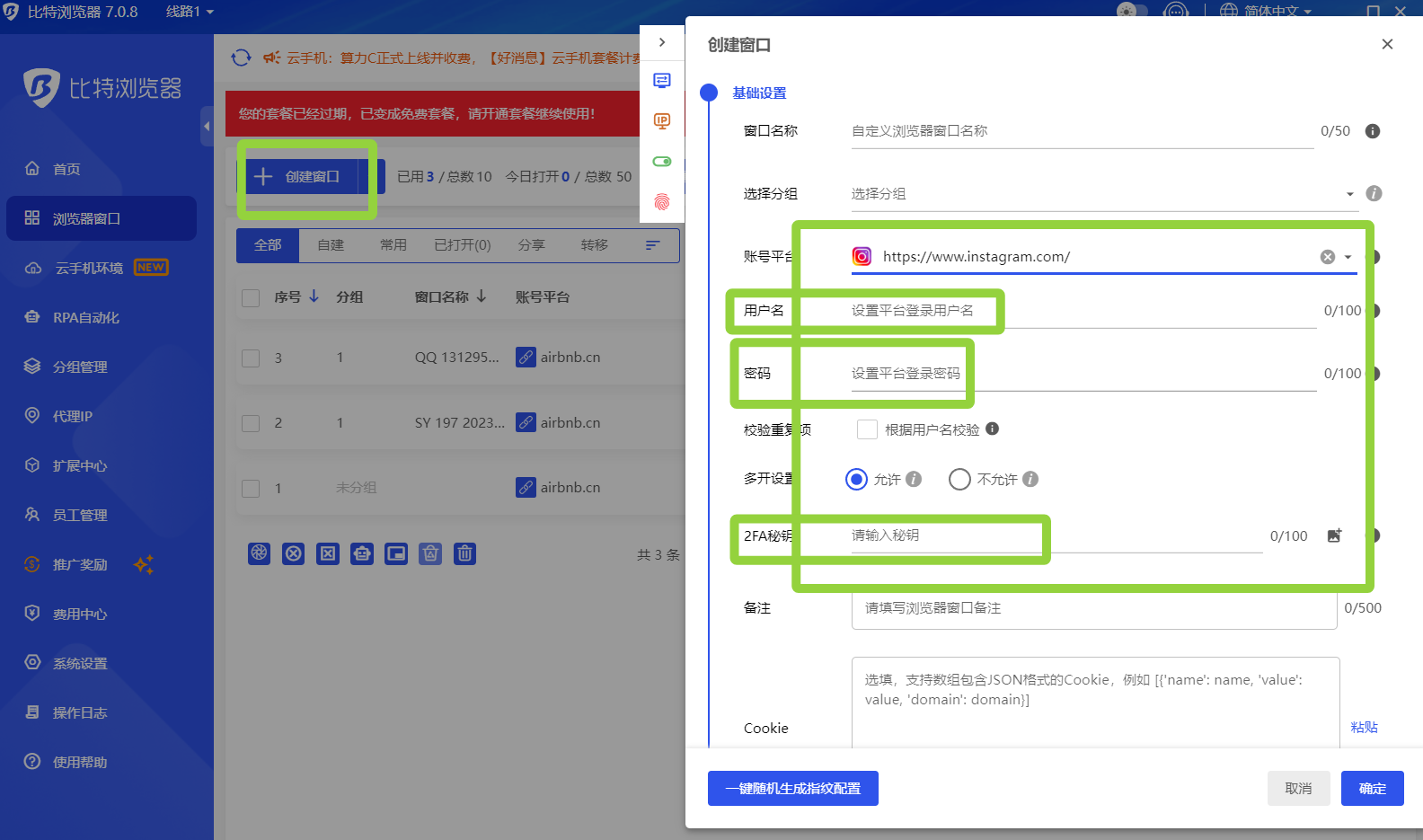Collapse the side panel with chevron arrow
Viewport: 1423px width, 840px height.
coord(662,42)
